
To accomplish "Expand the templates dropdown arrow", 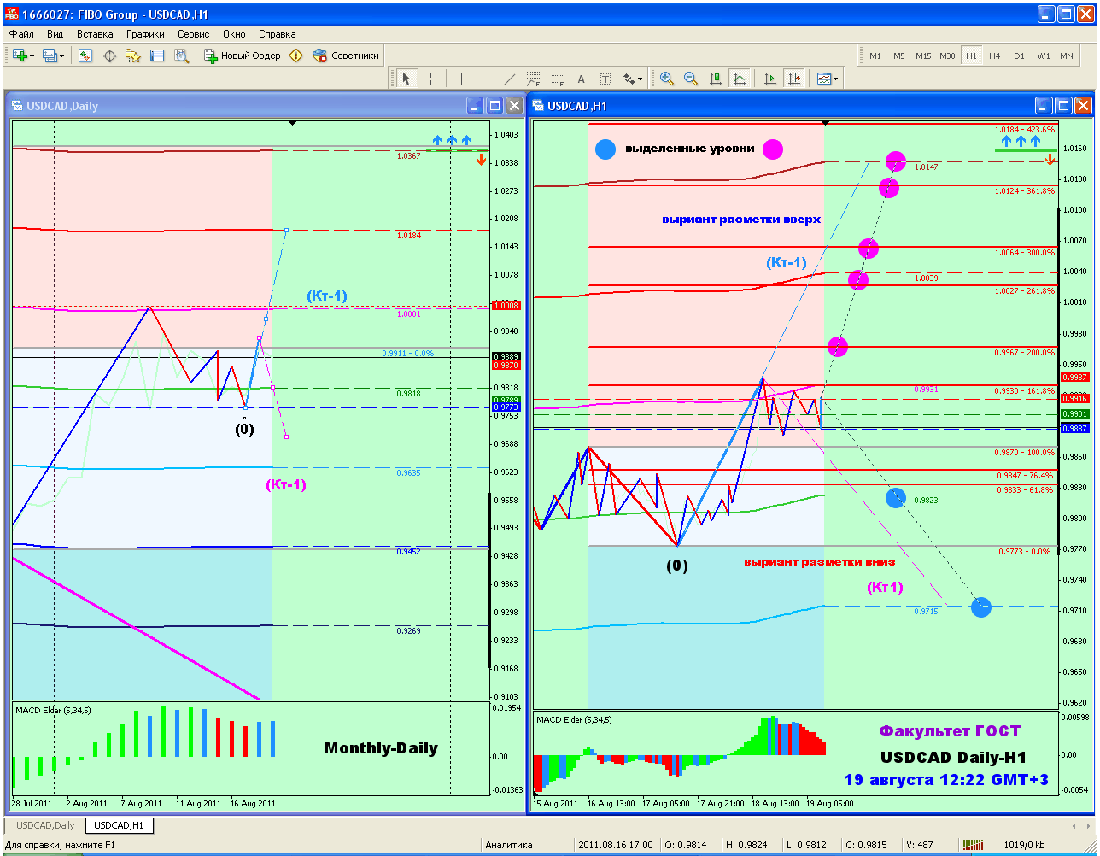I will [836, 79].
